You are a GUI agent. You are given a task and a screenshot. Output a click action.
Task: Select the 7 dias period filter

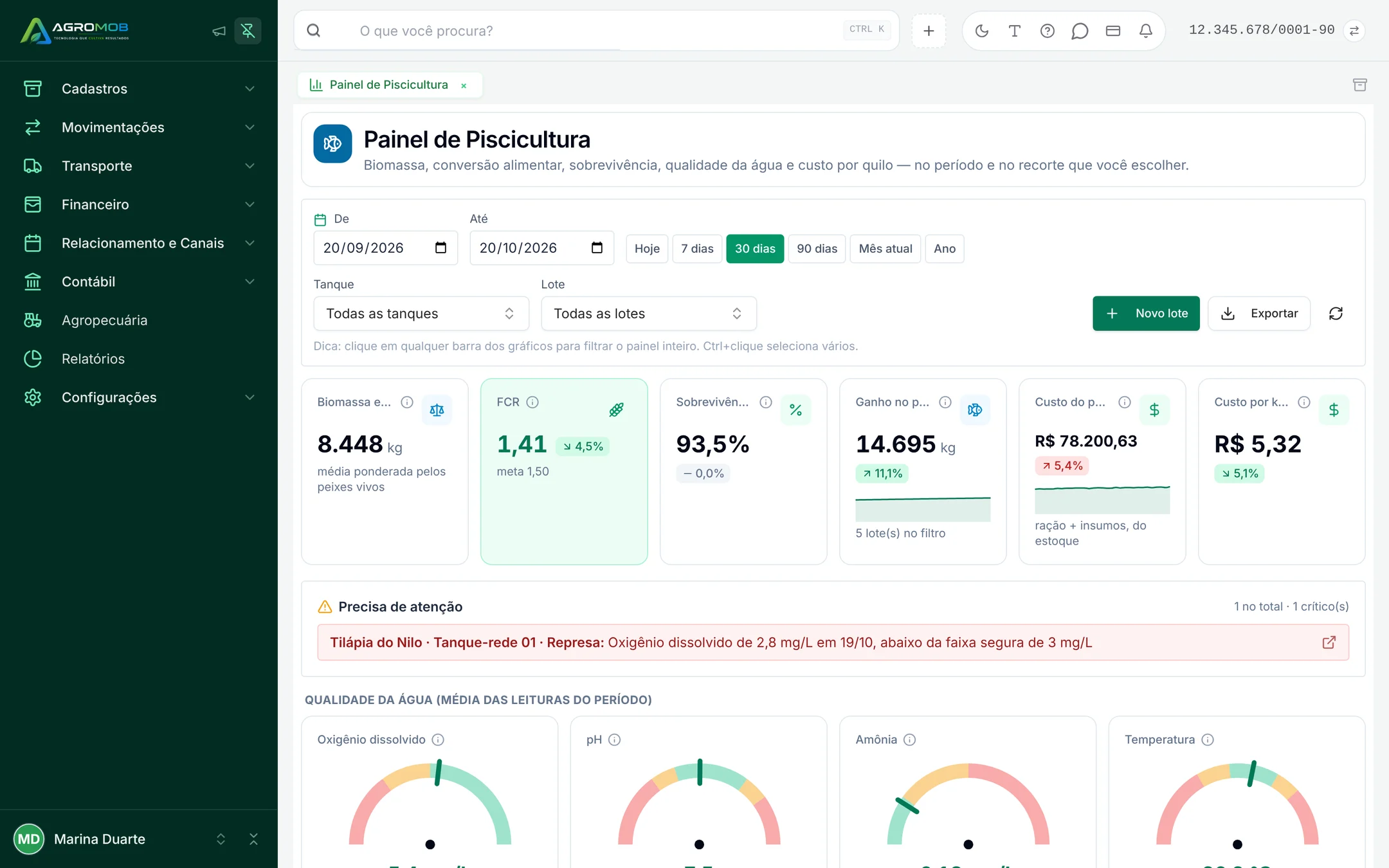click(697, 249)
